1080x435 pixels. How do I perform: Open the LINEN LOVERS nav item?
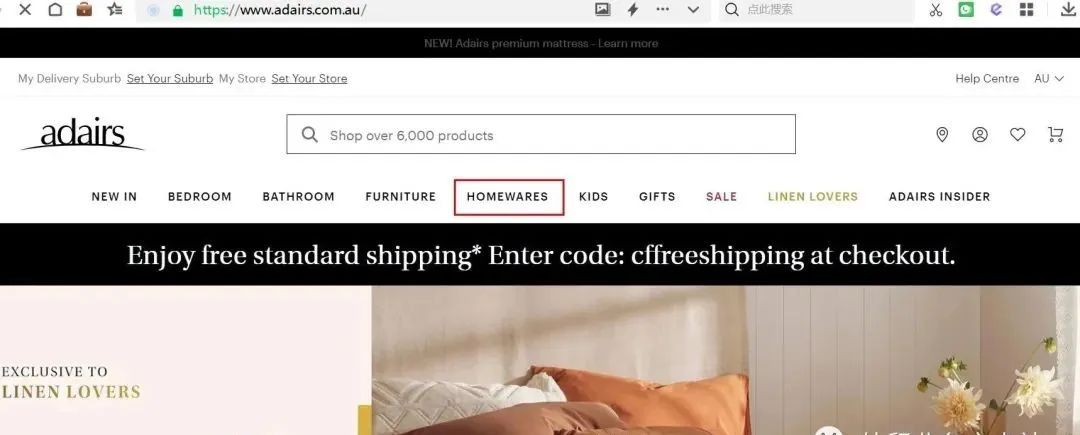pyautogui.click(x=813, y=197)
